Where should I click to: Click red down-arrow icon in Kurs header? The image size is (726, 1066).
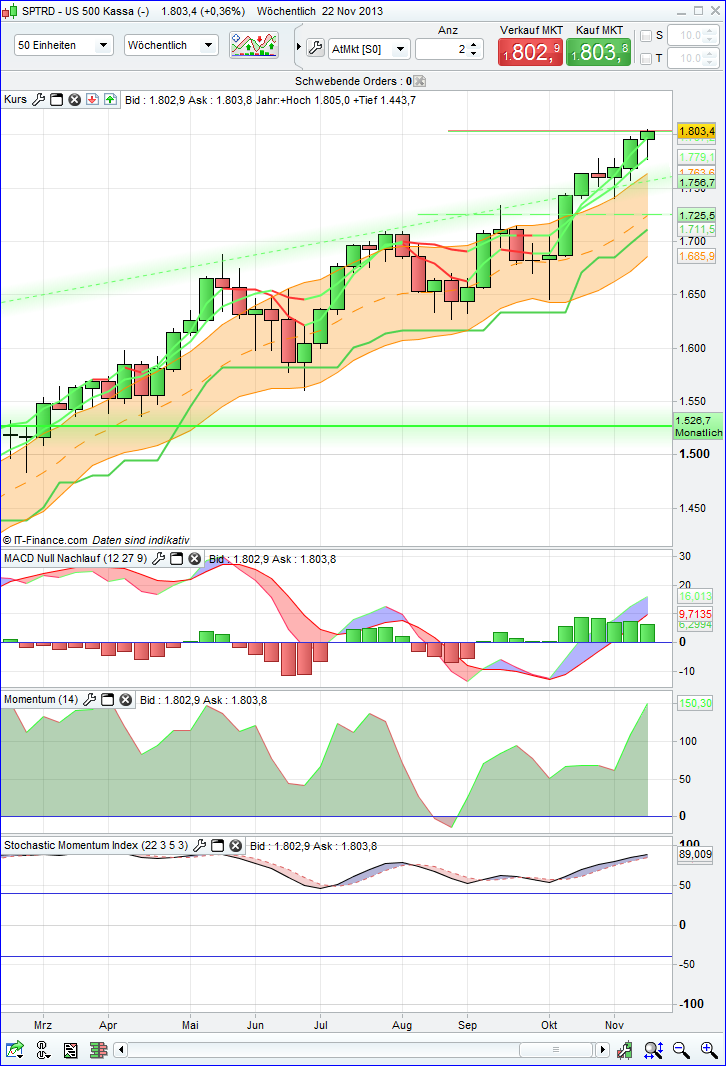click(x=91, y=100)
